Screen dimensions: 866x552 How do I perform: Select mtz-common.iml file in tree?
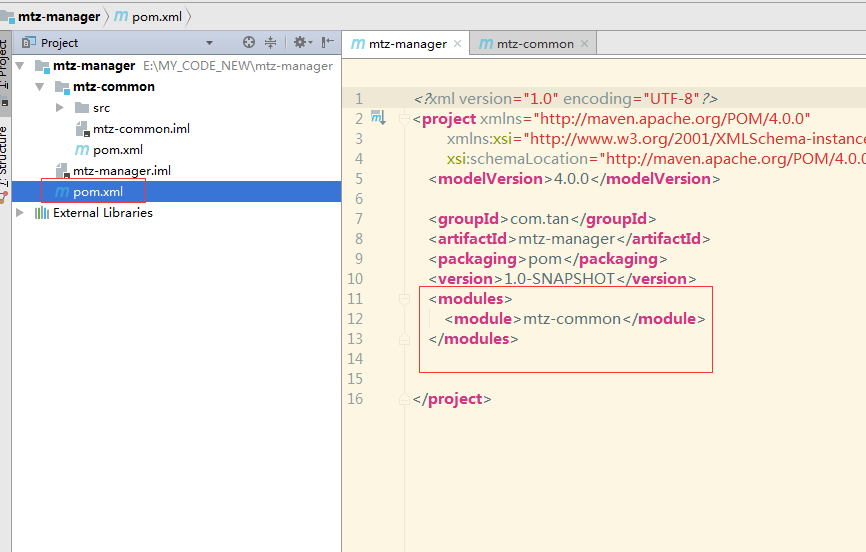click(x=141, y=129)
